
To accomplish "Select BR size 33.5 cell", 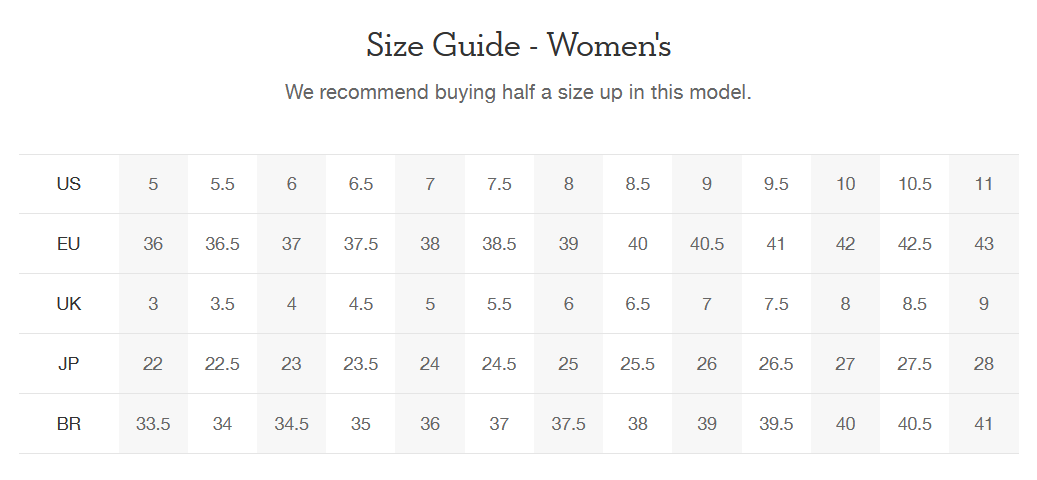I will [153, 424].
